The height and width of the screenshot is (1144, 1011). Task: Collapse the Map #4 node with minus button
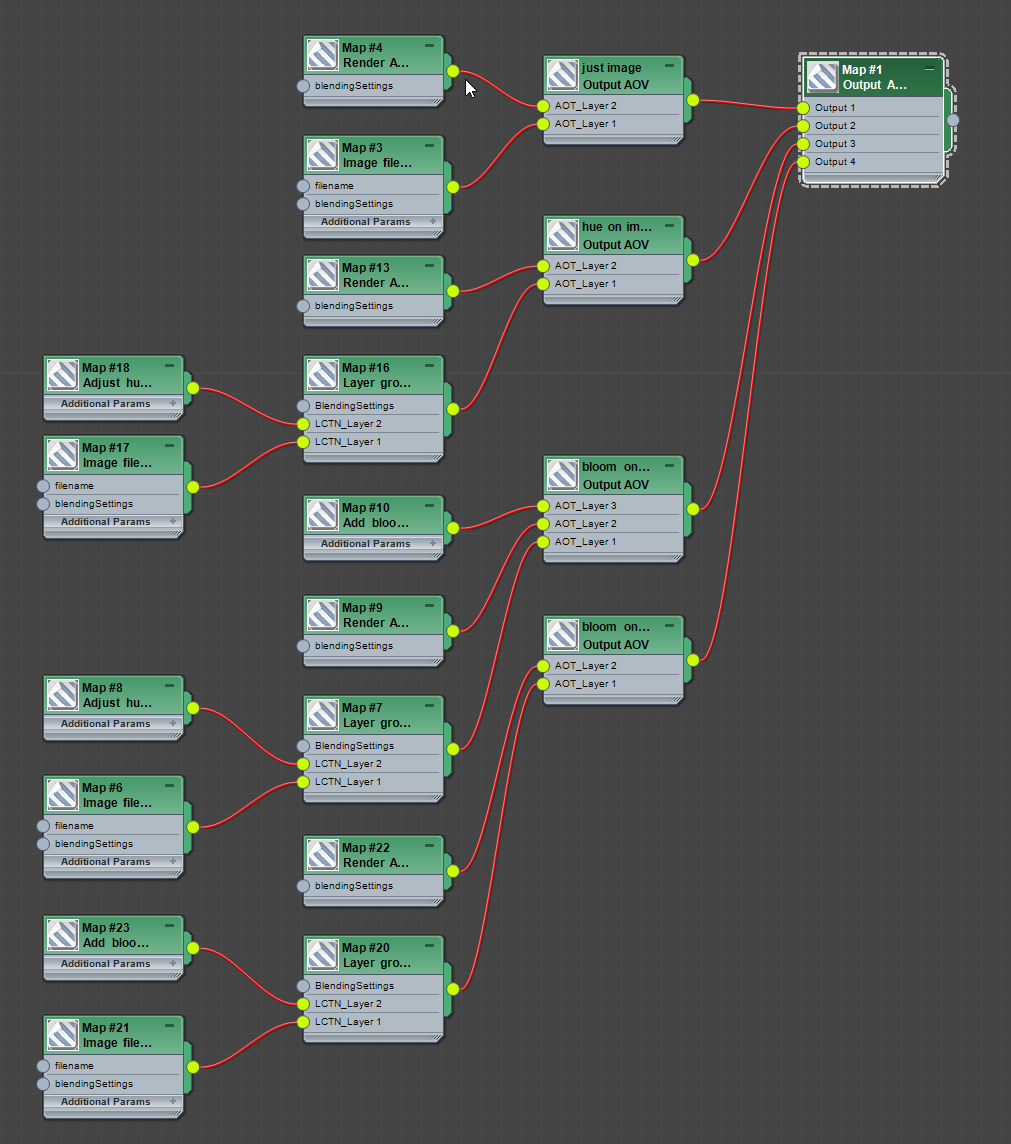point(430,45)
